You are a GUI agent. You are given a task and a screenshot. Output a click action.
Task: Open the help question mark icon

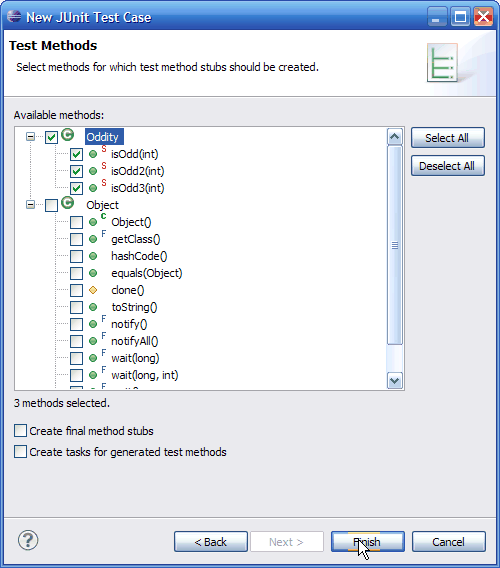28,540
